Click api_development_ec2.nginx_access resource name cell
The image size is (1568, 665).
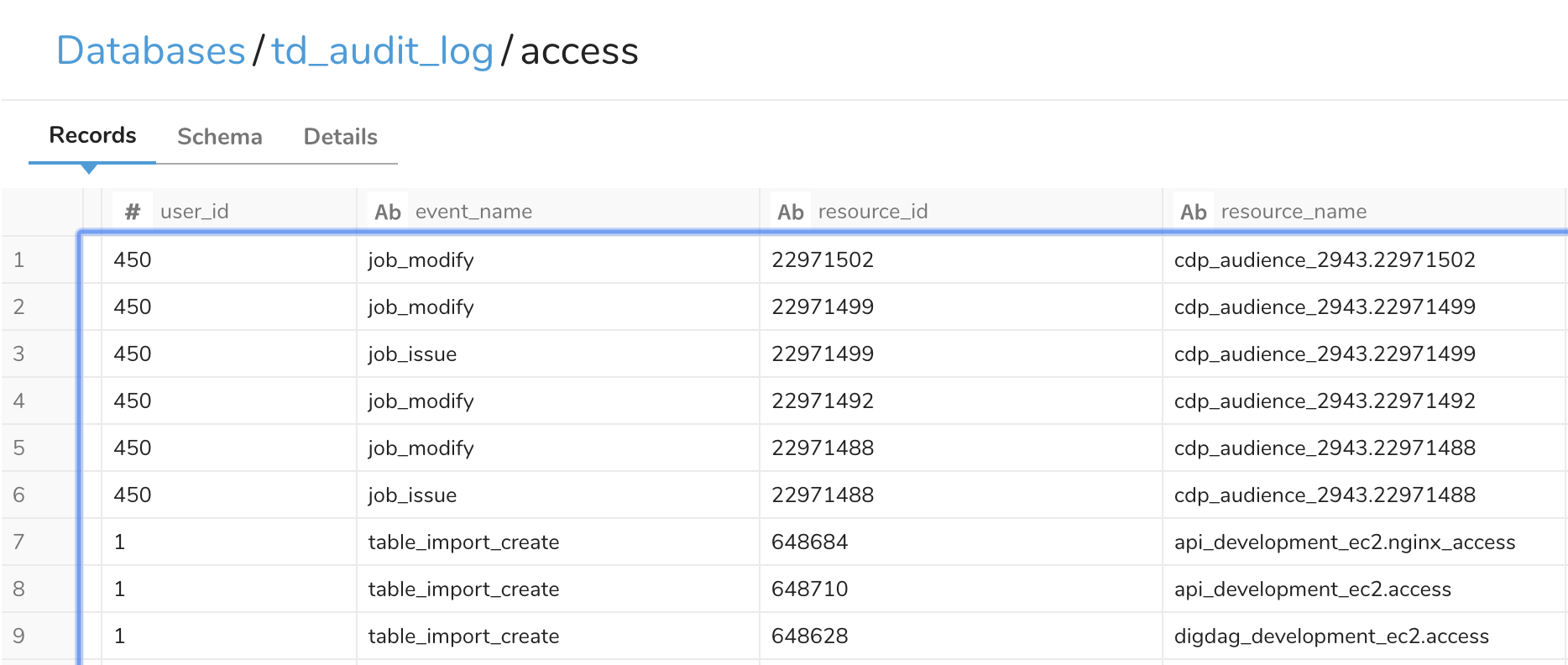(x=1344, y=542)
